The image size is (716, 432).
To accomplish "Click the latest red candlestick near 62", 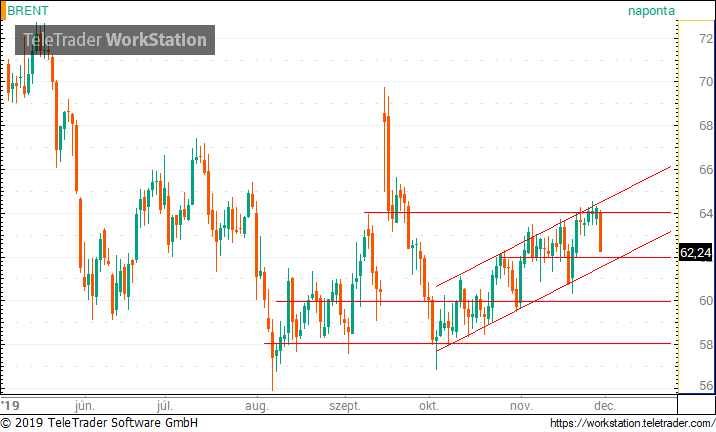I will (600, 231).
